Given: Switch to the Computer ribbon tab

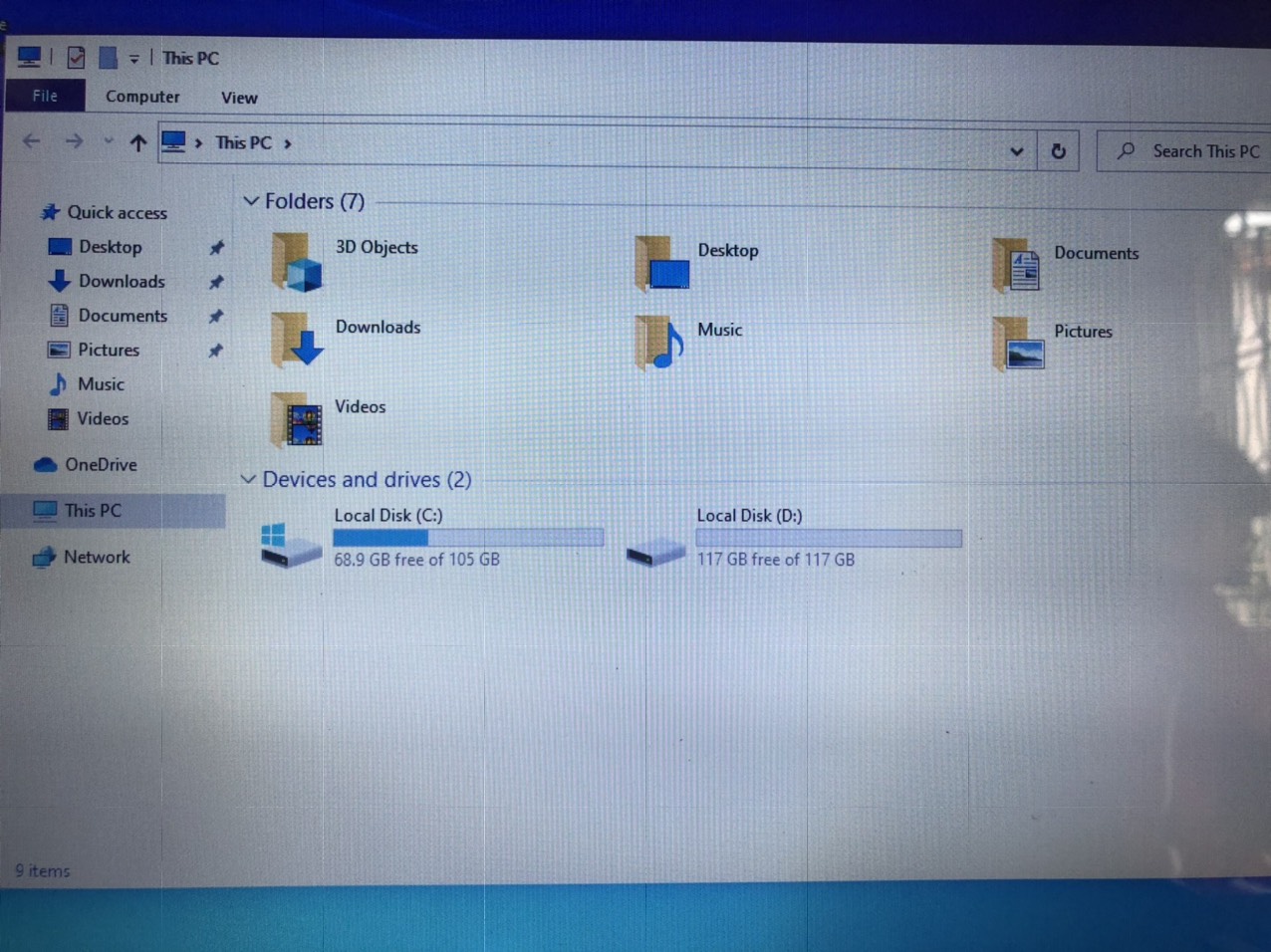Looking at the screenshot, I should [x=142, y=97].
